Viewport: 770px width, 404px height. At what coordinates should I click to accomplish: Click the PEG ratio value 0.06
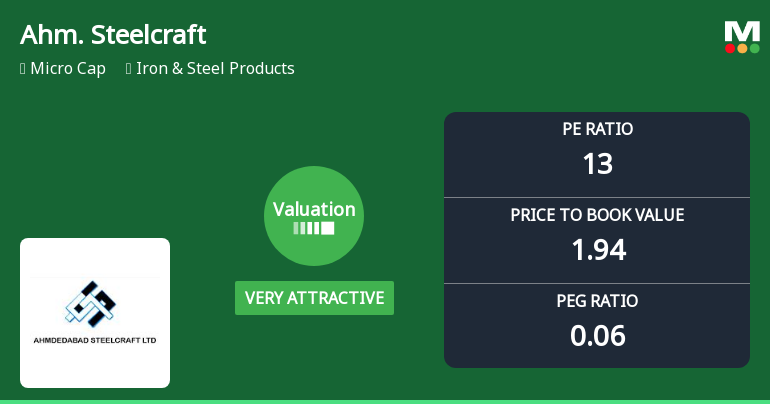[597, 336]
